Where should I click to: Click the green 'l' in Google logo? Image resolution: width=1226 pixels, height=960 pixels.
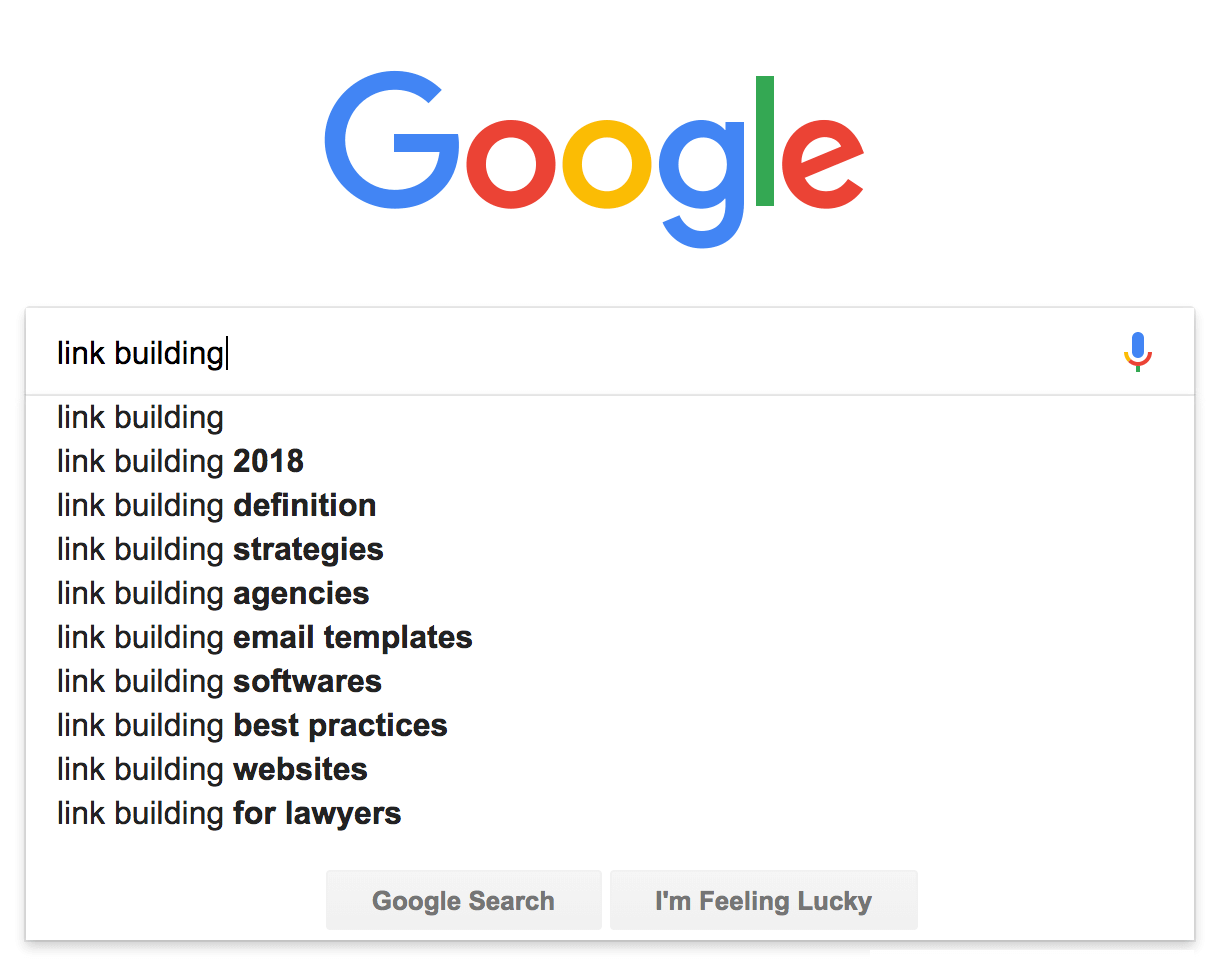tap(765, 141)
